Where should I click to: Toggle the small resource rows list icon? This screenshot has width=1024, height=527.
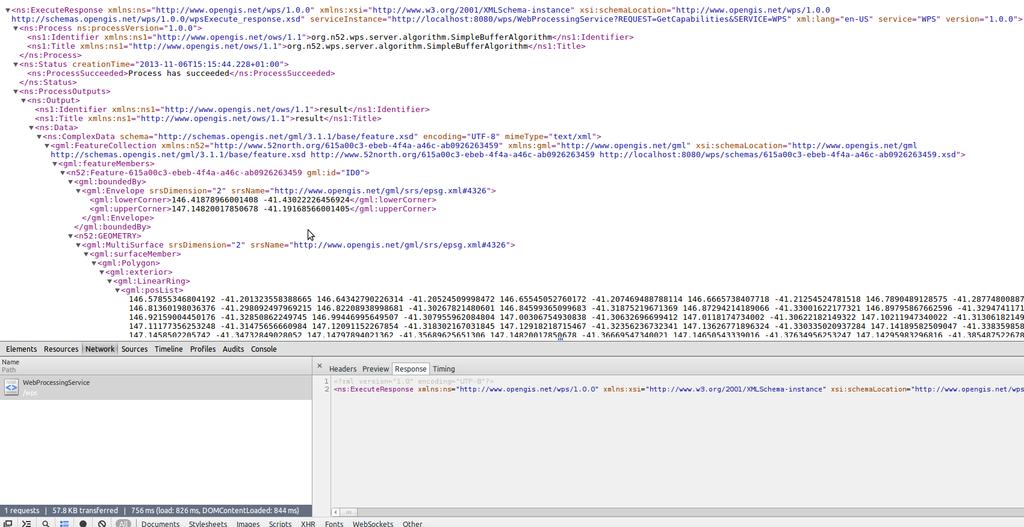64,524
